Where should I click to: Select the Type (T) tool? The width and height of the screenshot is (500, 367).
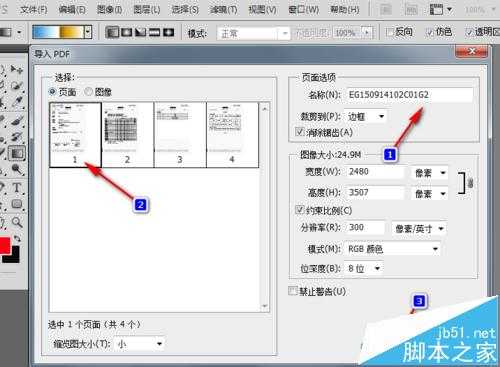[17, 187]
